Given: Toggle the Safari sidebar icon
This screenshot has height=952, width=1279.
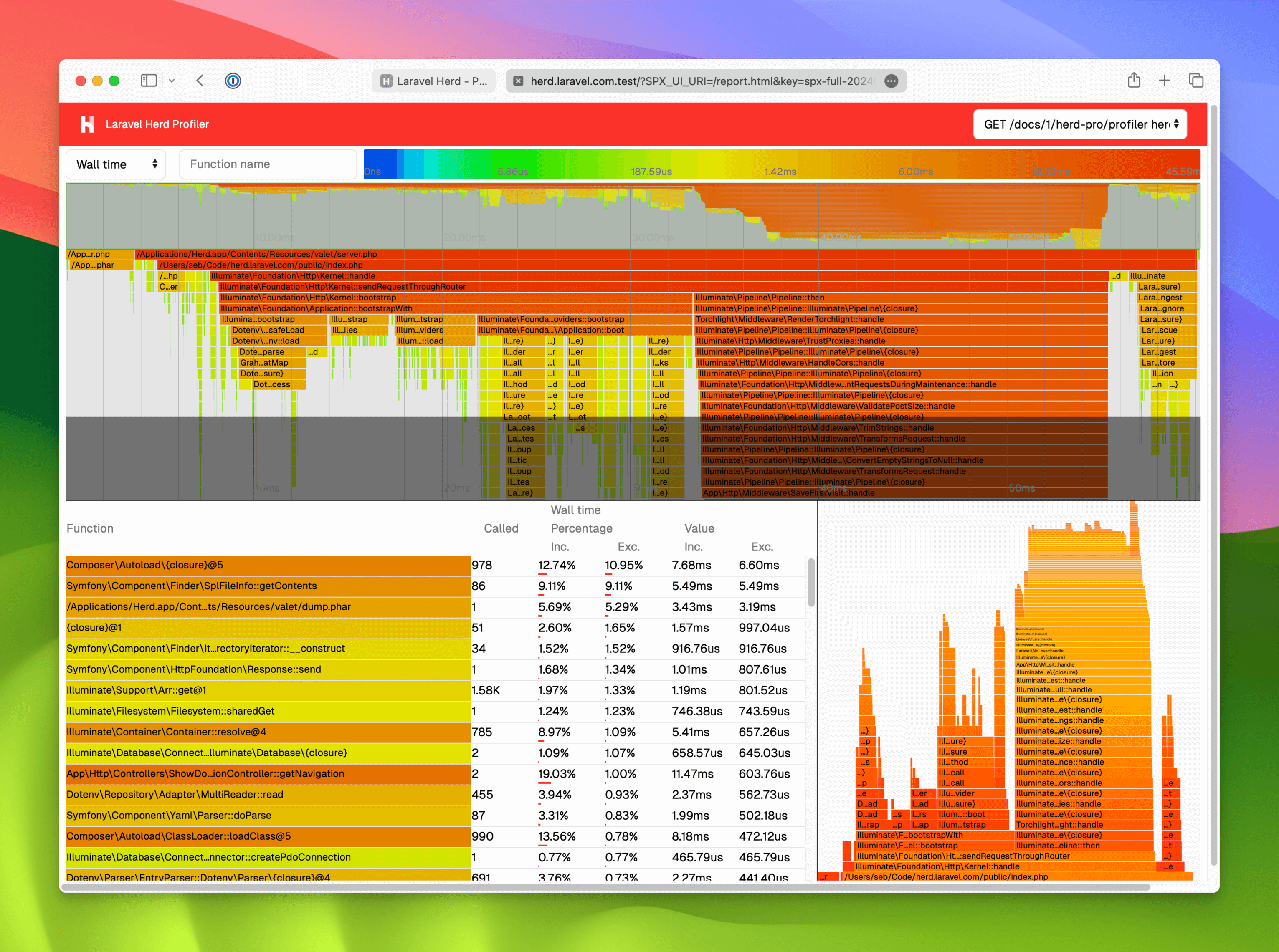Looking at the screenshot, I should coord(149,80).
